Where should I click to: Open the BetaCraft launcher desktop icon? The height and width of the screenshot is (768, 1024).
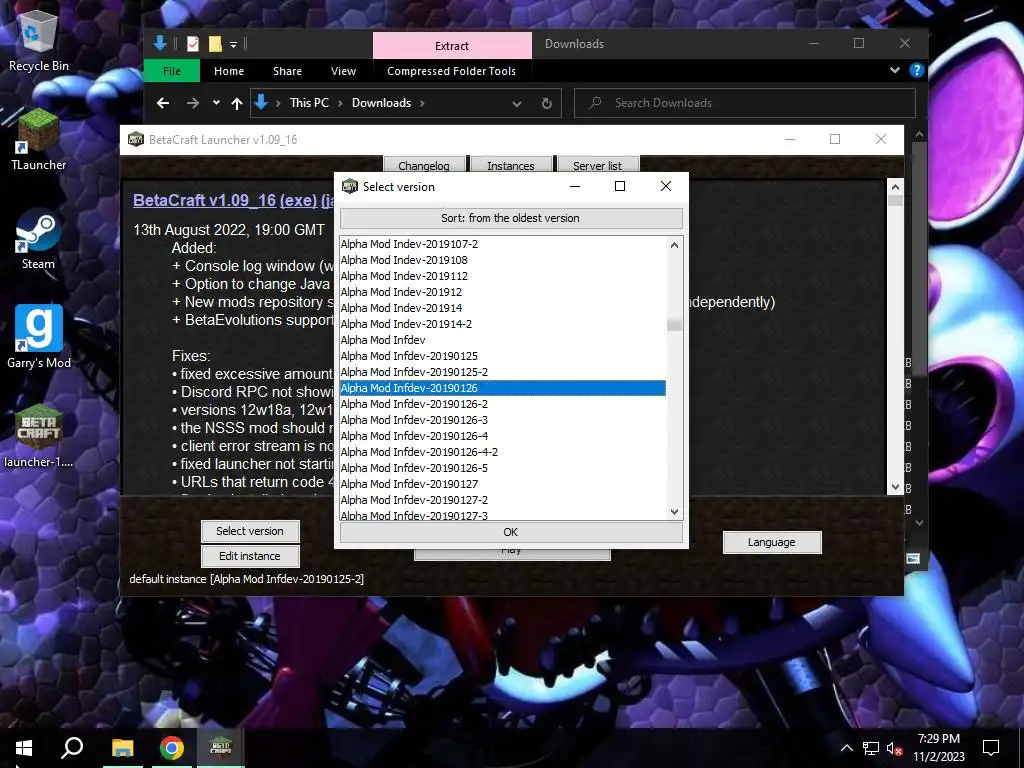tap(39, 436)
